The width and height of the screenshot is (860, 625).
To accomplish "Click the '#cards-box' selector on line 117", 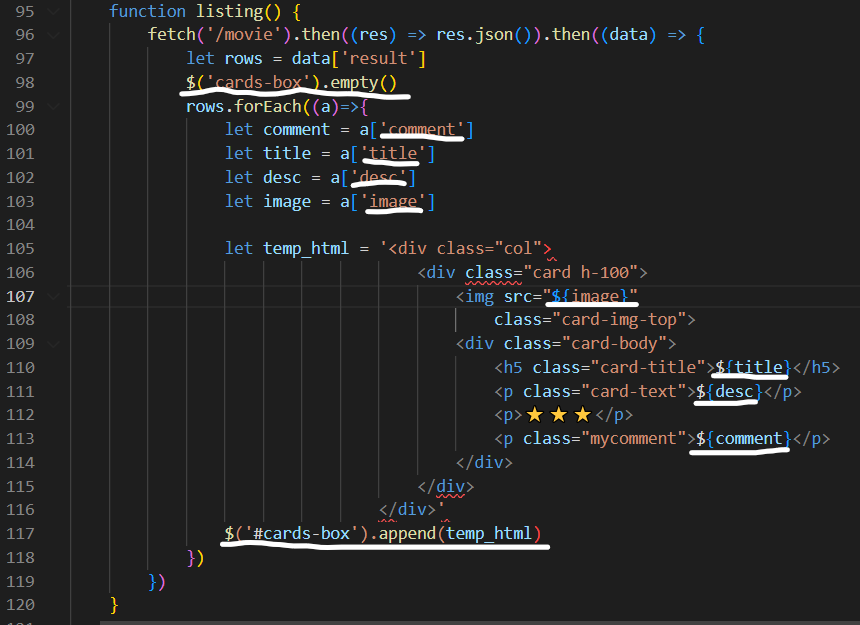I will [302, 533].
